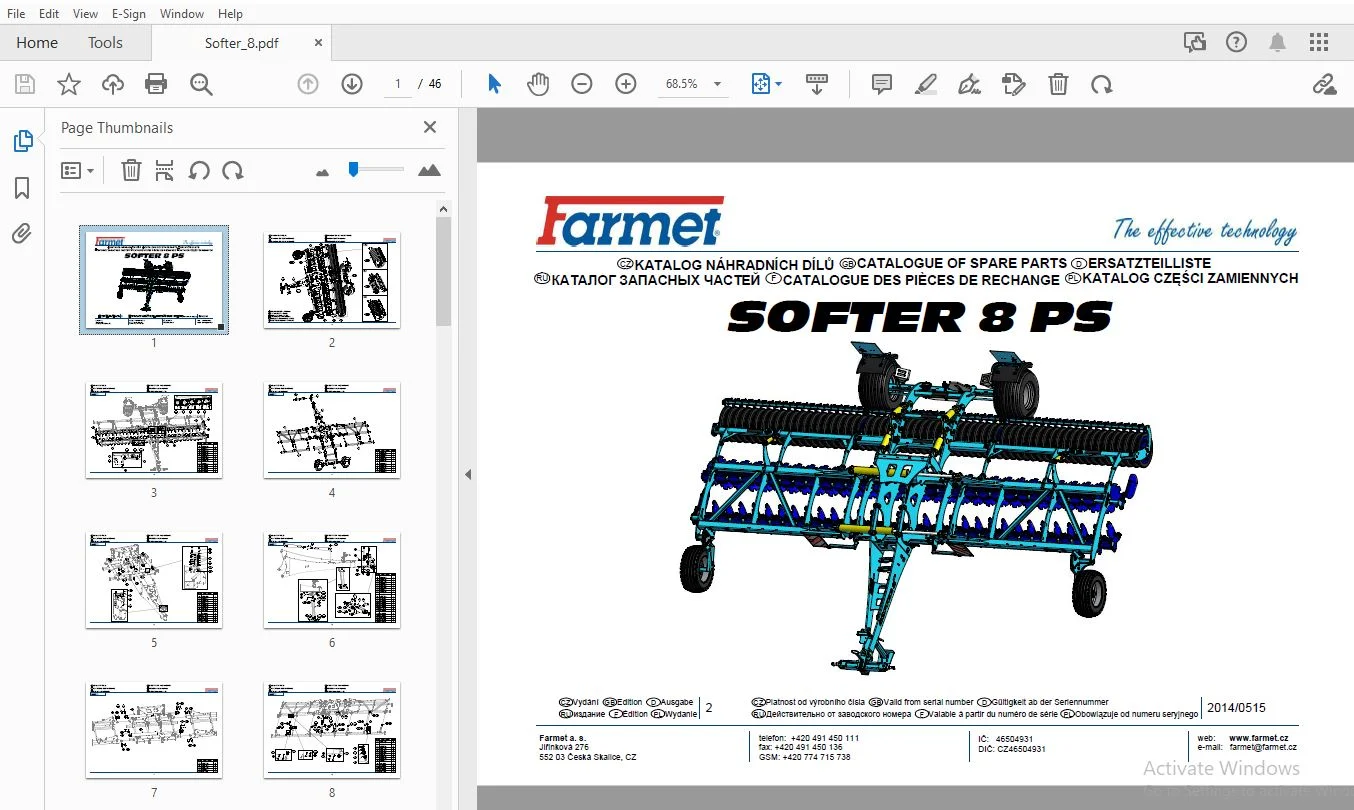Open the Help question mark
This screenshot has height=810, width=1354.
(1237, 42)
